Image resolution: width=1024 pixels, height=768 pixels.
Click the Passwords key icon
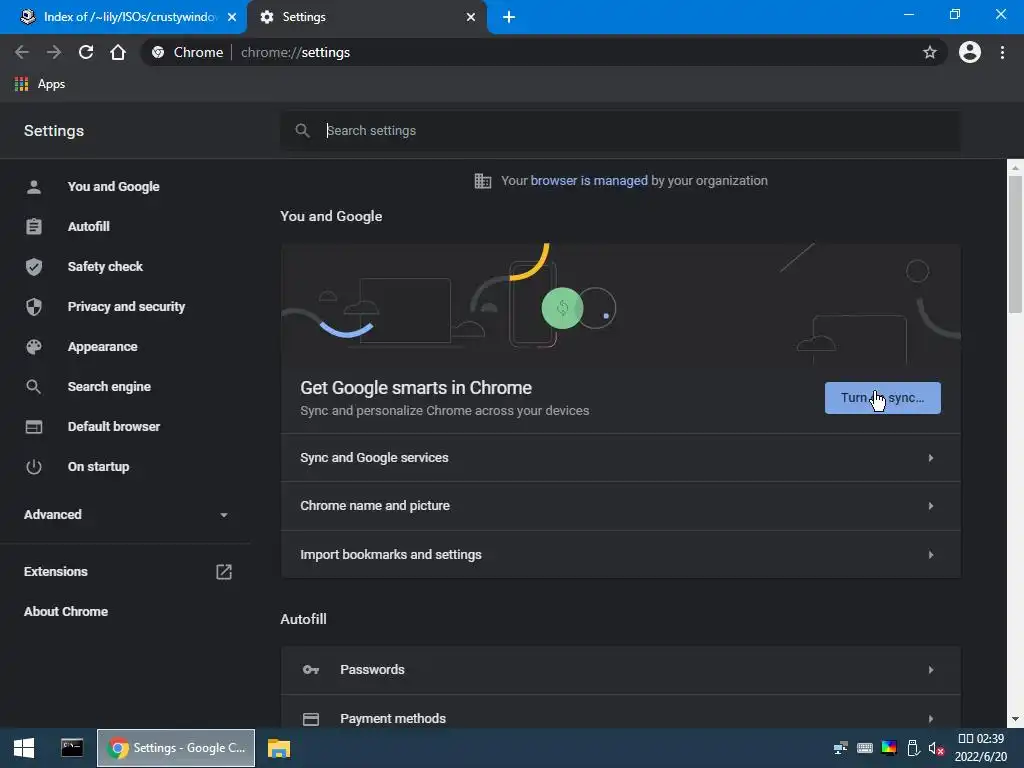(311, 670)
